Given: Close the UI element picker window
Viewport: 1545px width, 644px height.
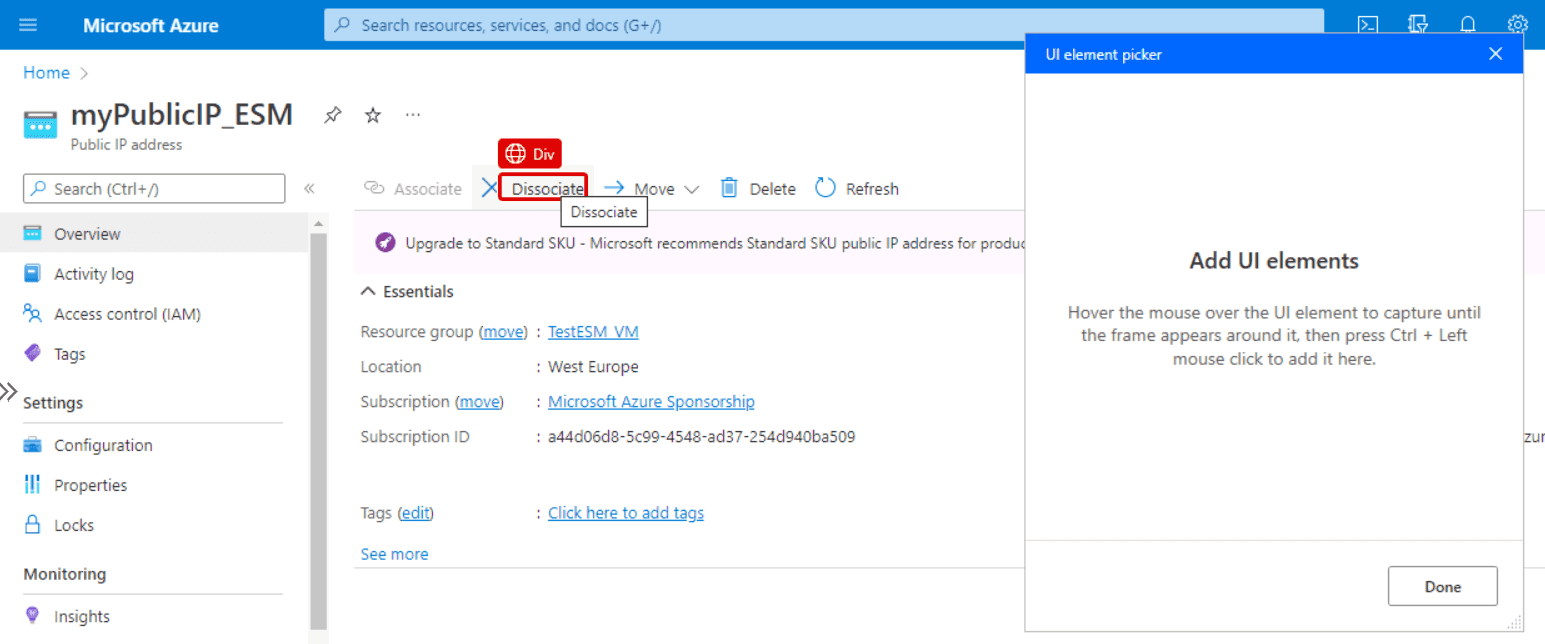Looking at the screenshot, I should (1495, 54).
